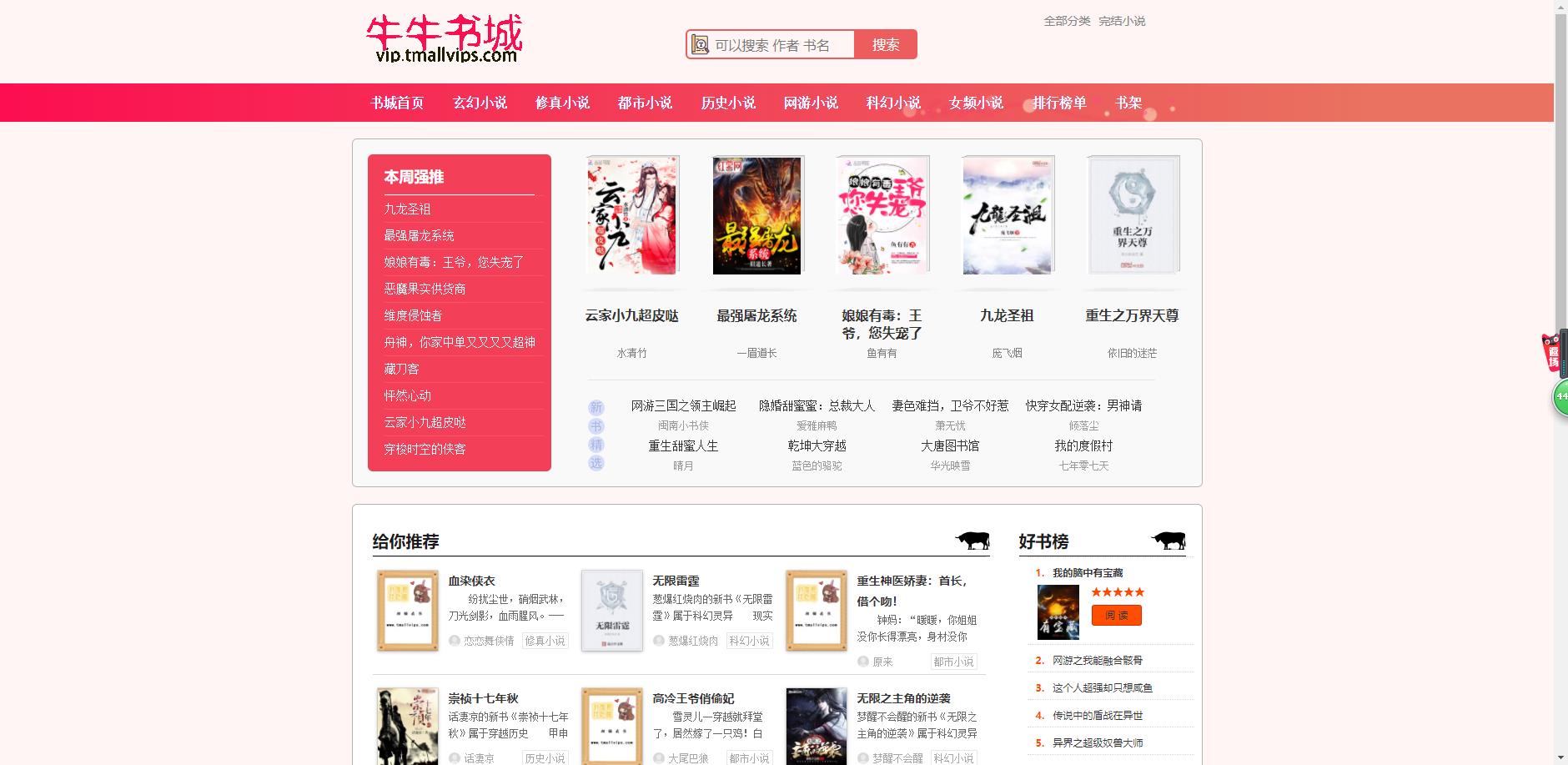Select 藏刀客 in weekly picks
Screen dimensions: 1568x765
(401, 370)
